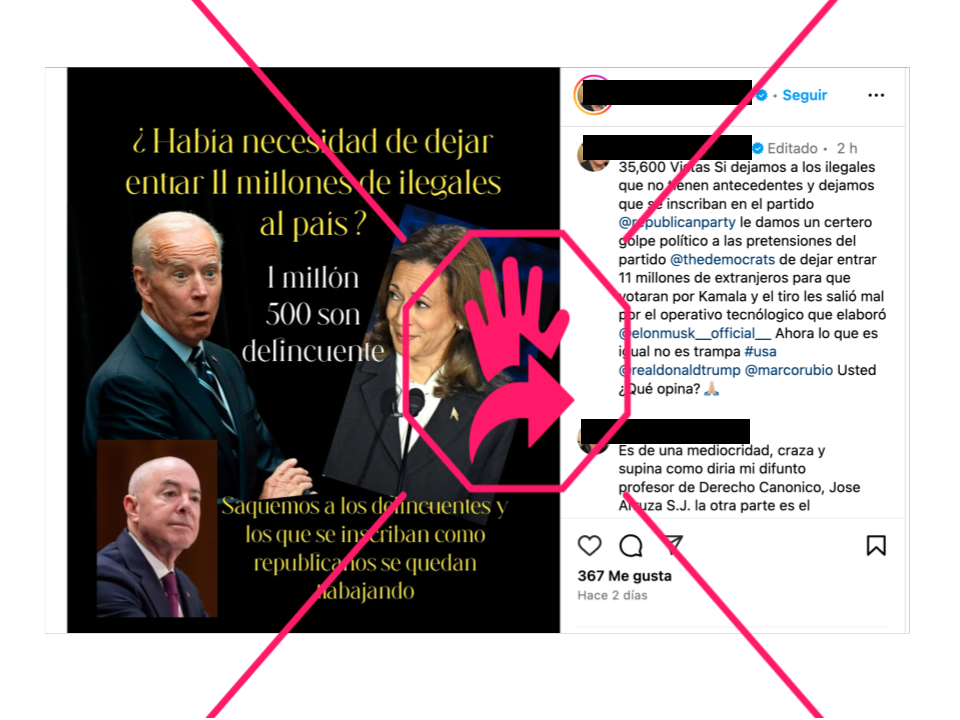The image size is (960, 720).
Task: Open the @elonmusk__official__ mention
Action: point(695,333)
